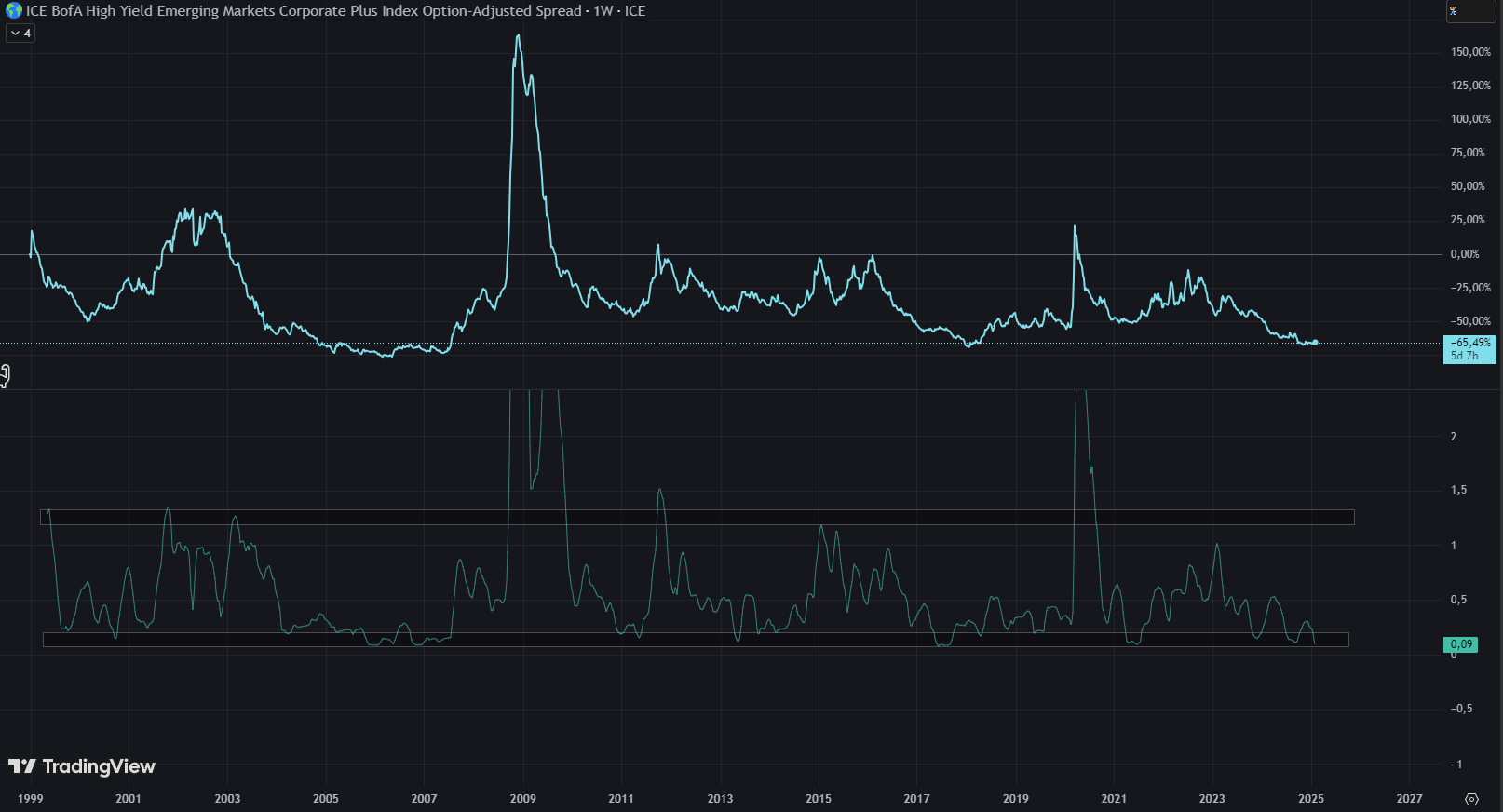Click 2001 on the time axis
This screenshot has width=1503, height=812.
click(129, 799)
